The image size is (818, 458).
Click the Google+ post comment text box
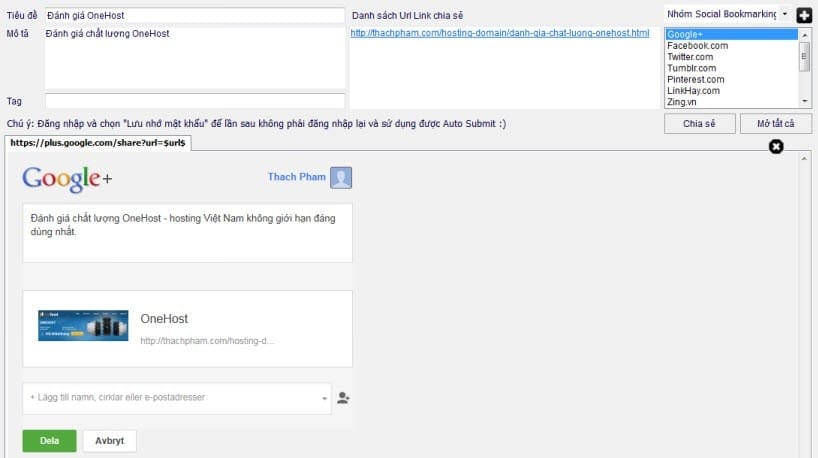pos(187,233)
